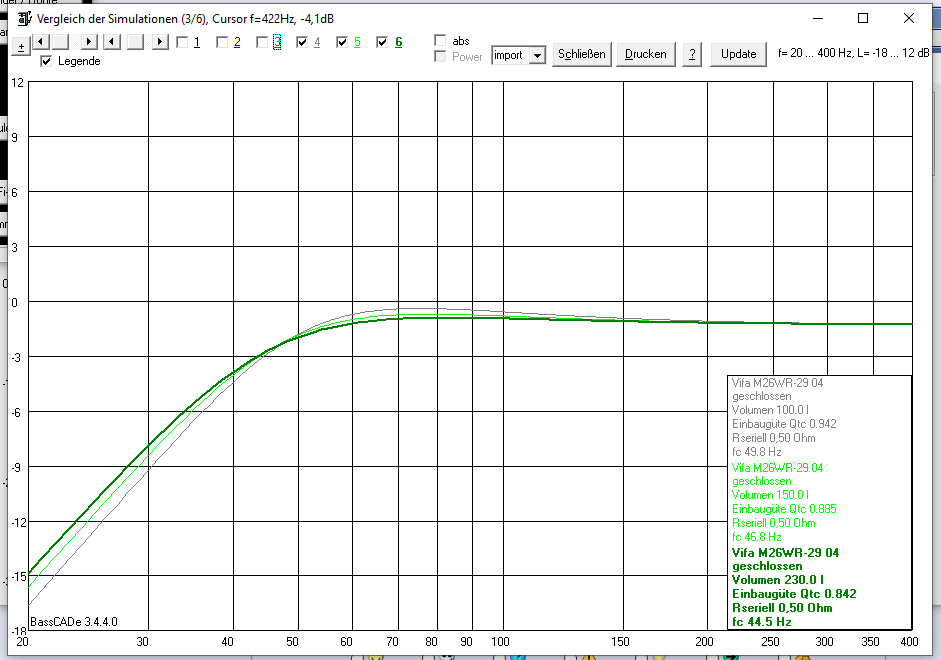Click the BassCADe icon in title bar

pos(24,19)
